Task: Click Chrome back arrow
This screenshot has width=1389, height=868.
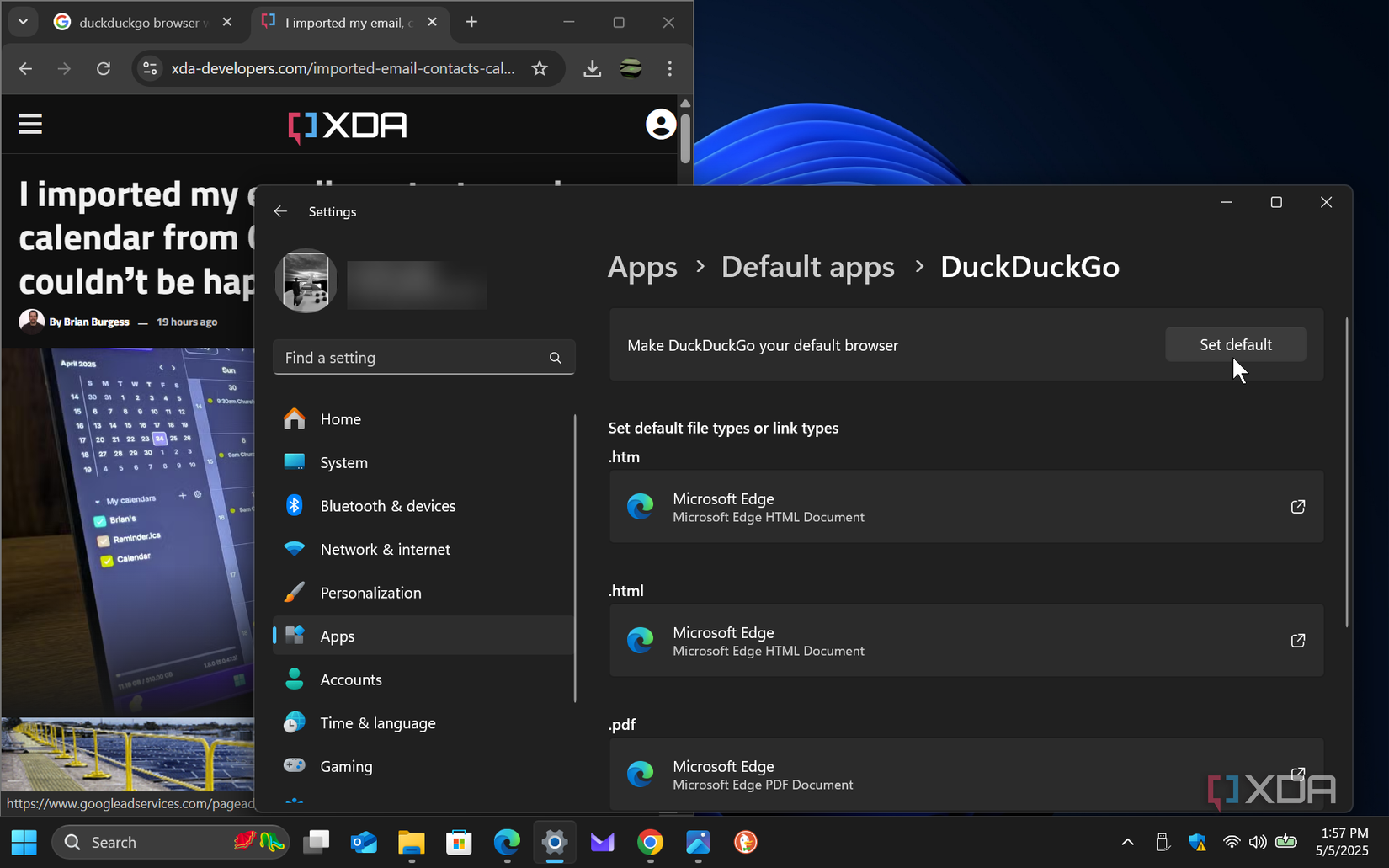Action: pyautogui.click(x=25, y=68)
